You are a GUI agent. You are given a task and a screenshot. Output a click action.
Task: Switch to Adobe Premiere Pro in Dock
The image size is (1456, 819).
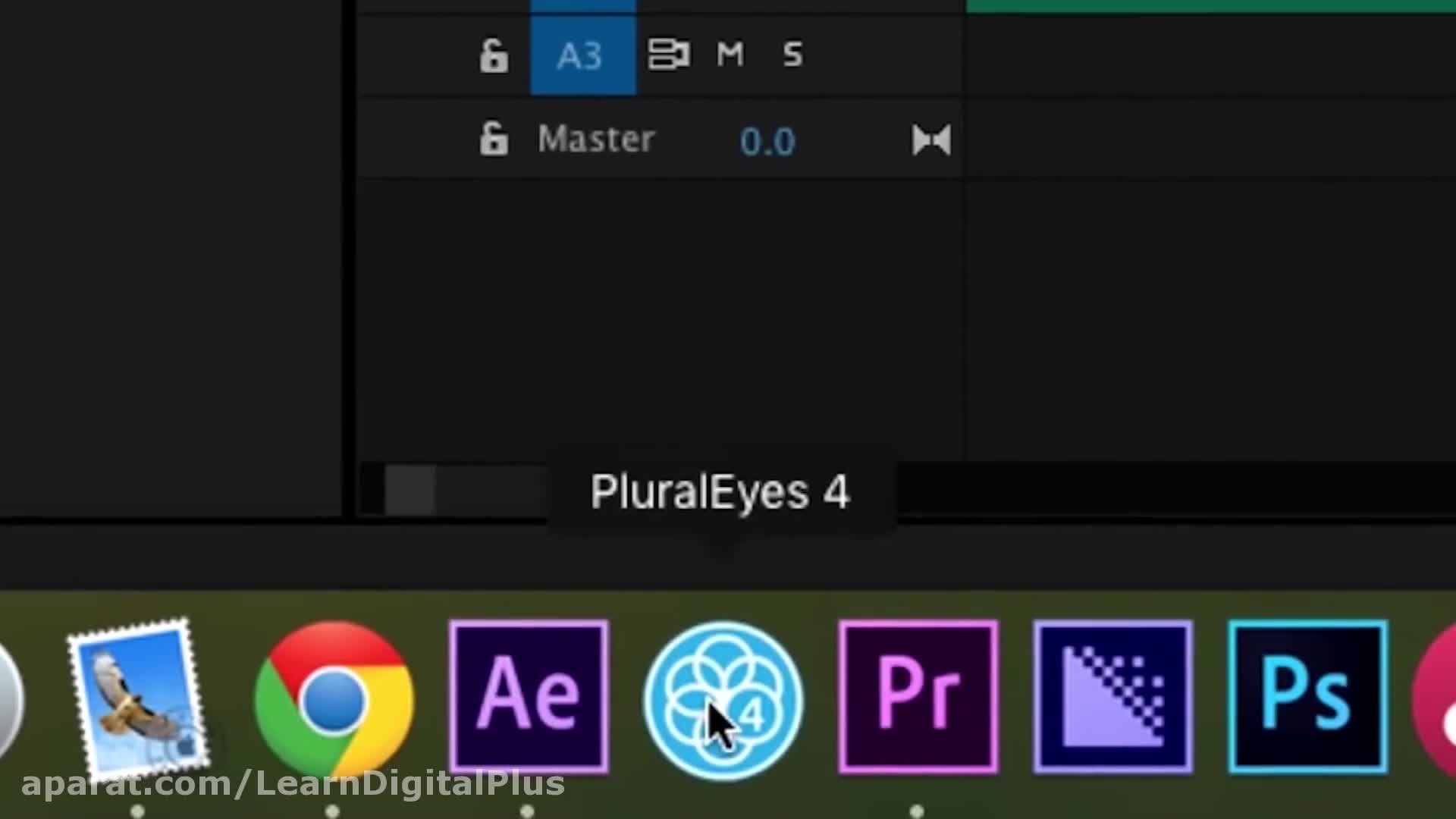click(918, 698)
